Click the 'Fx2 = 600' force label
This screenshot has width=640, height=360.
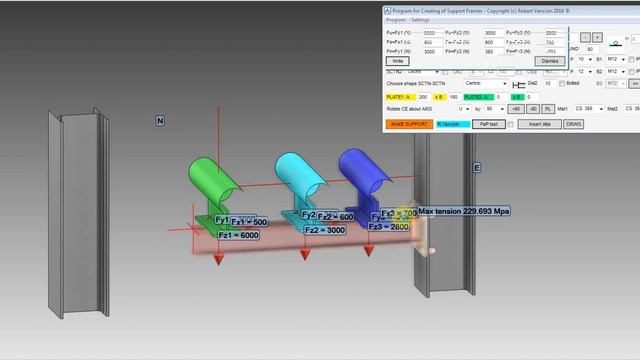(x=335, y=217)
